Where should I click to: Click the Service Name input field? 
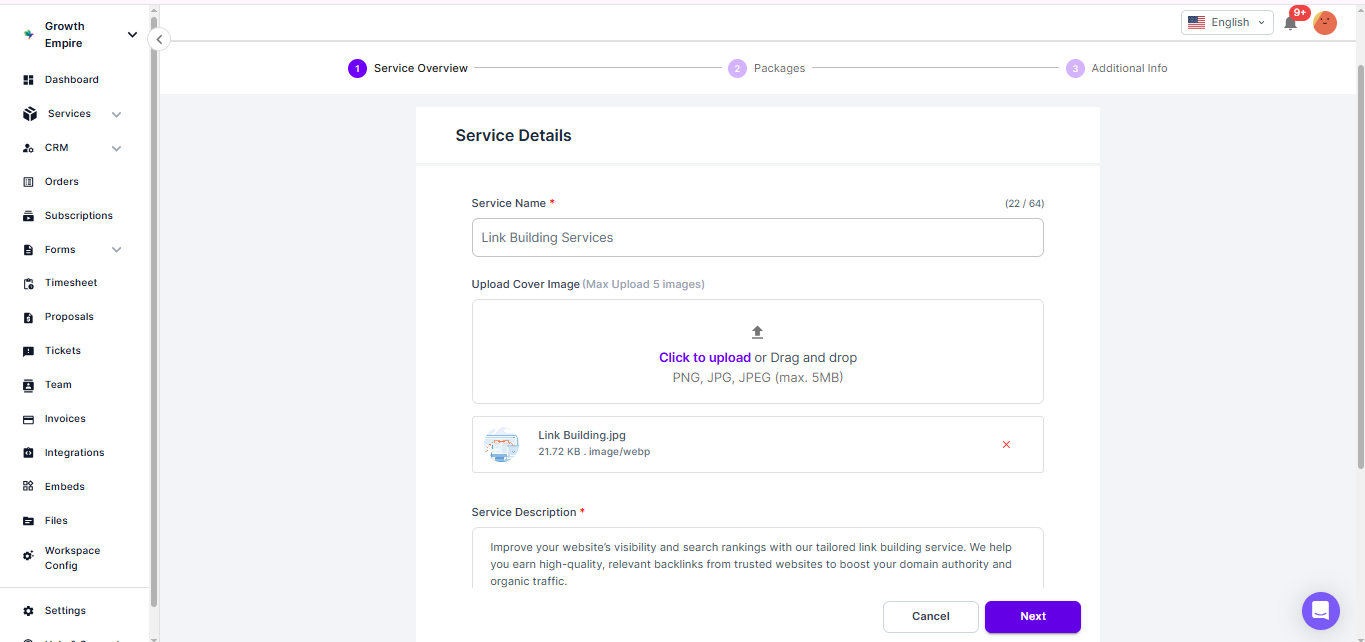pyautogui.click(x=757, y=238)
